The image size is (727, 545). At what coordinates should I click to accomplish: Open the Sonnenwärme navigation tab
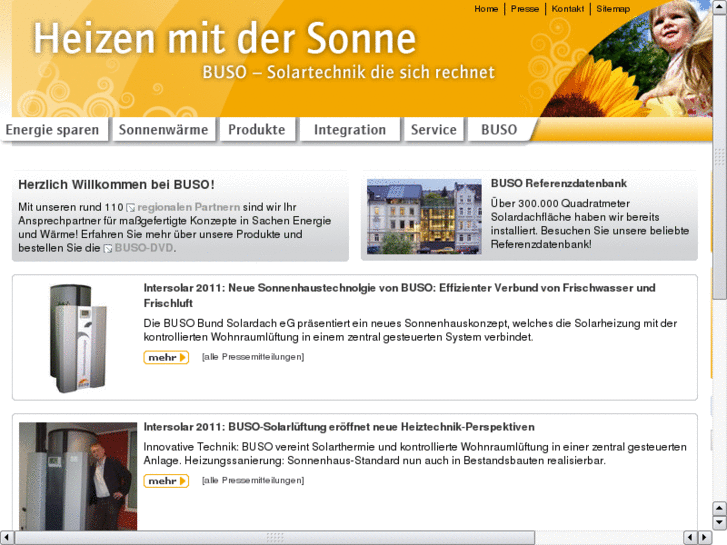[x=164, y=129]
